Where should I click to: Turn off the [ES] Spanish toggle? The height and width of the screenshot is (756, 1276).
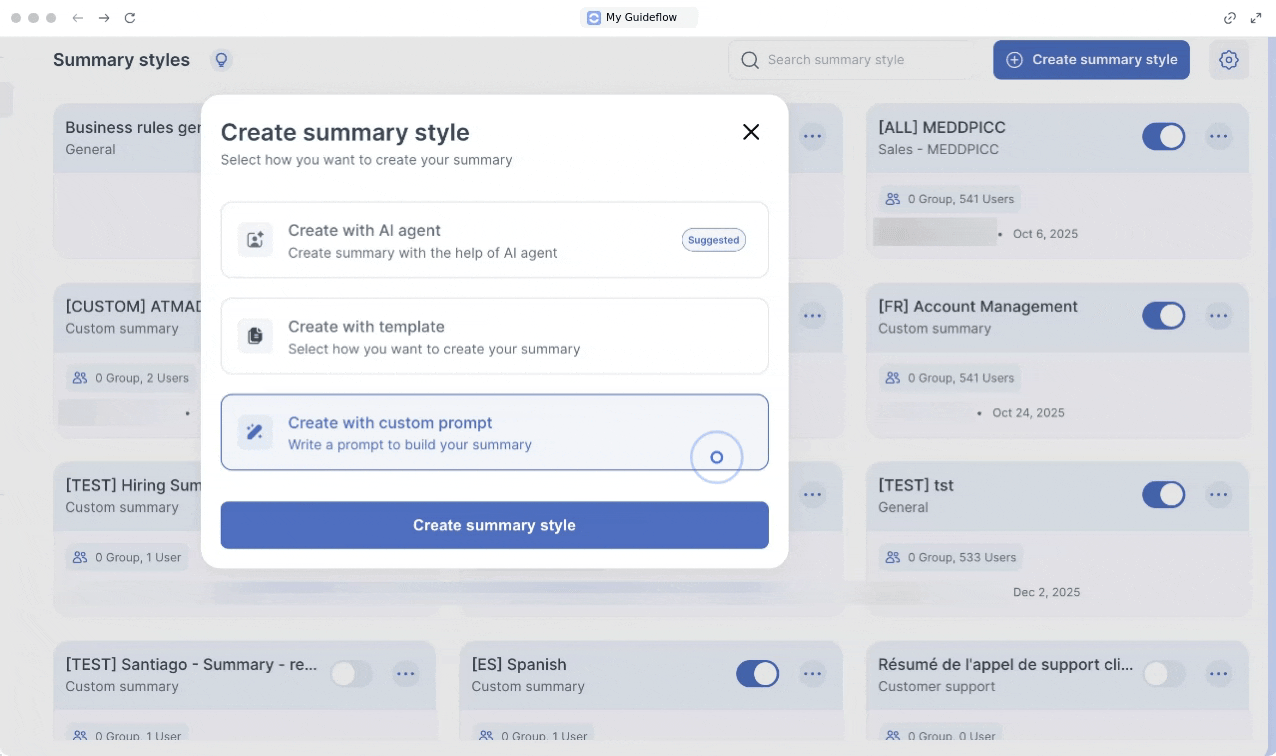click(x=757, y=674)
